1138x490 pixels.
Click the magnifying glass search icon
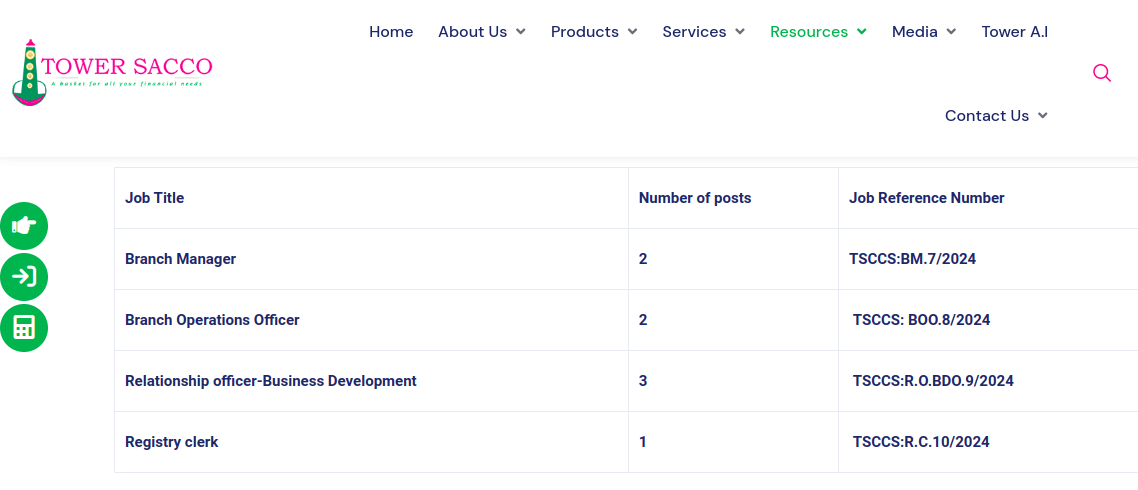pos(1102,73)
